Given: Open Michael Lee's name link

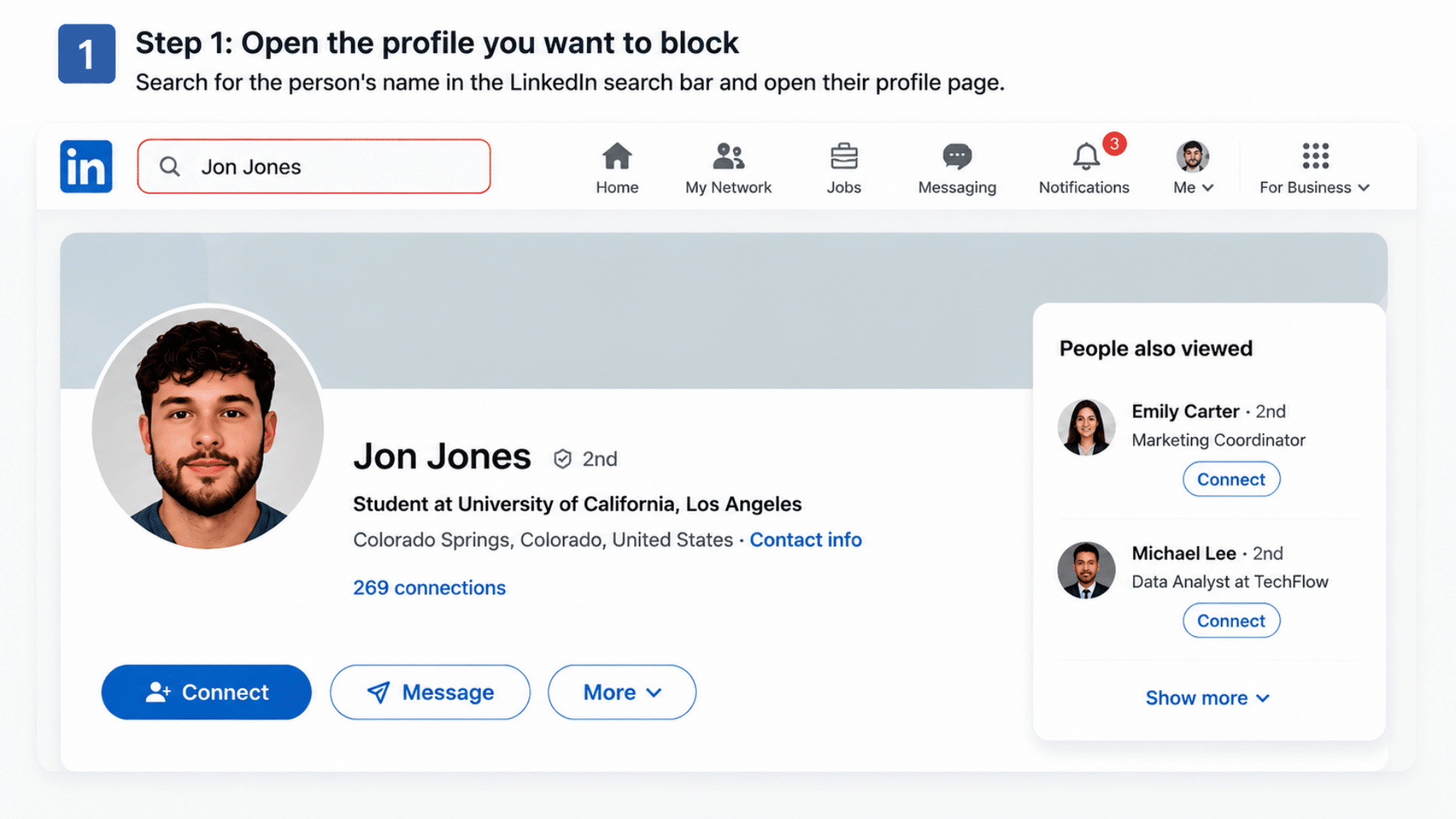Looking at the screenshot, I should [x=1184, y=554].
